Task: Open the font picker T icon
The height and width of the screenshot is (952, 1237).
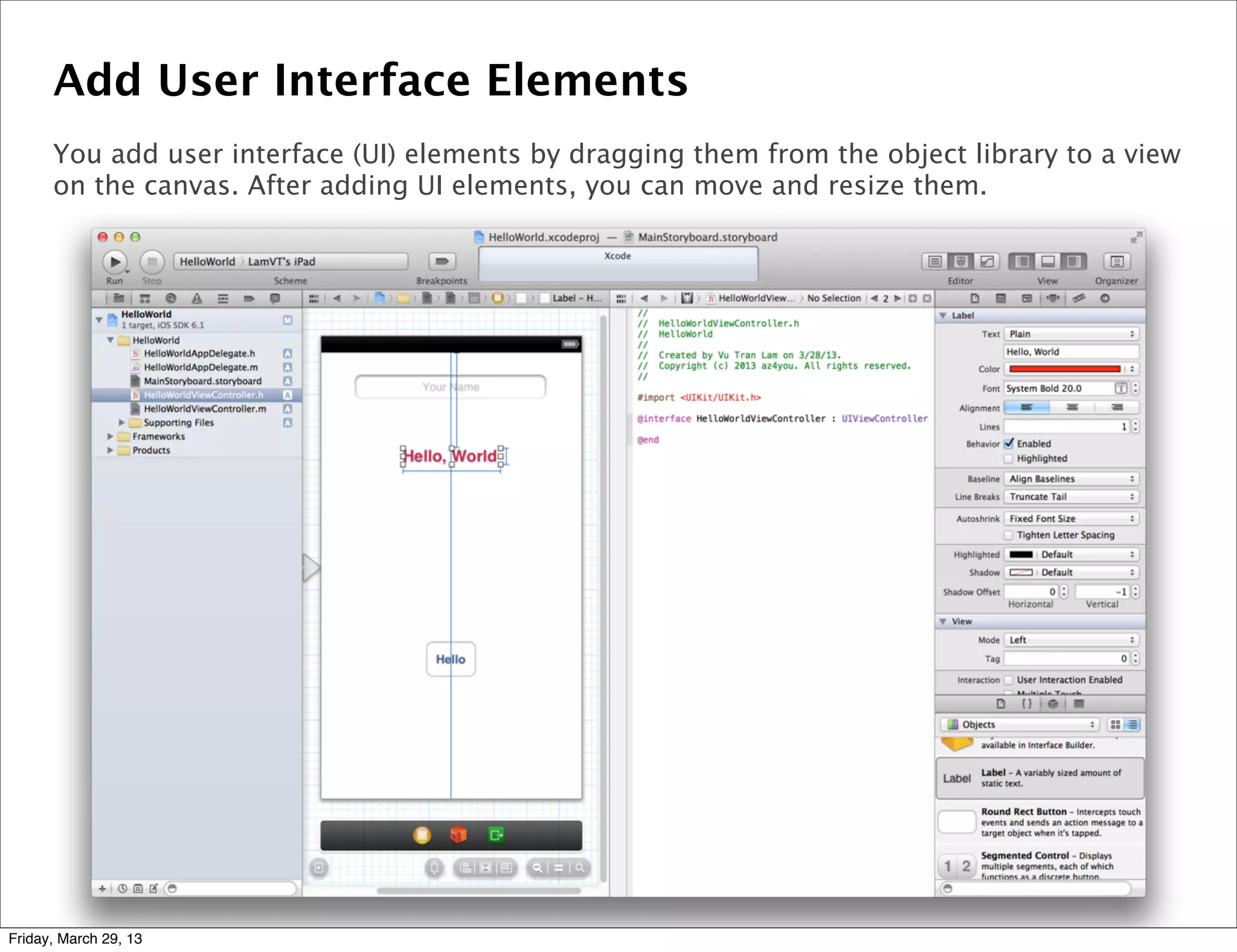Action: click(x=1121, y=388)
